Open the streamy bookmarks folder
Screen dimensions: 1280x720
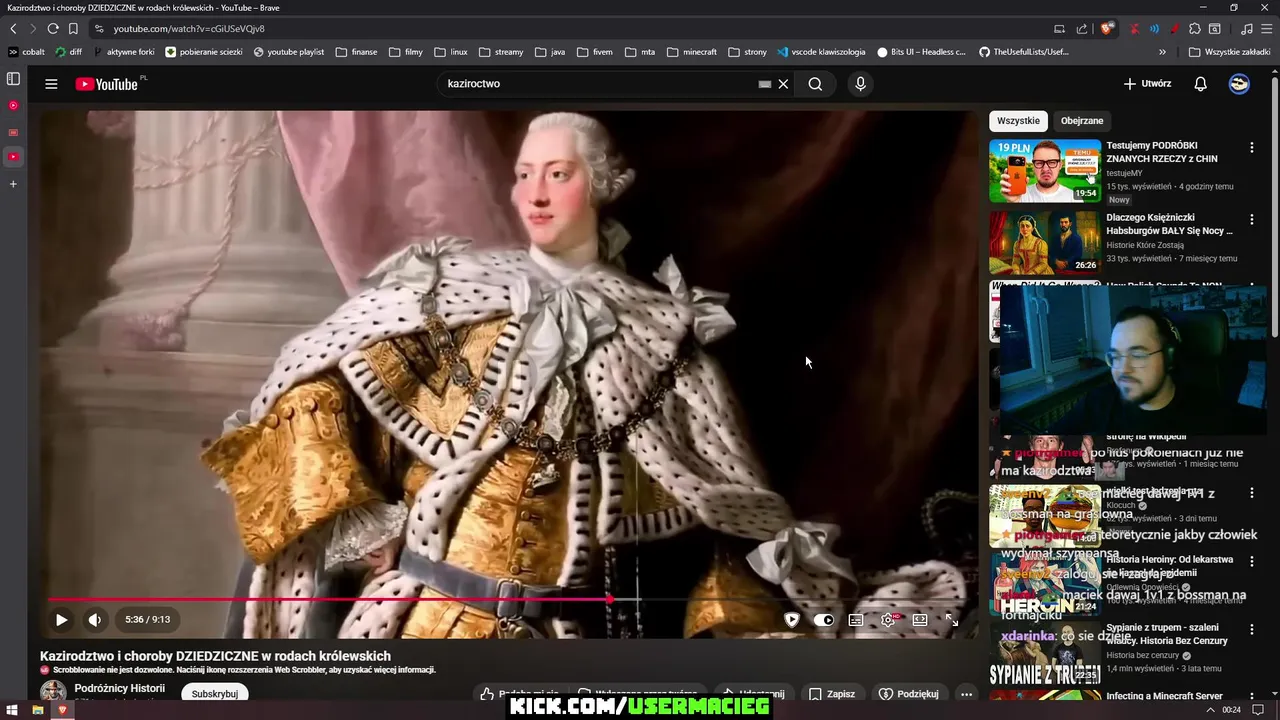[x=501, y=52]
